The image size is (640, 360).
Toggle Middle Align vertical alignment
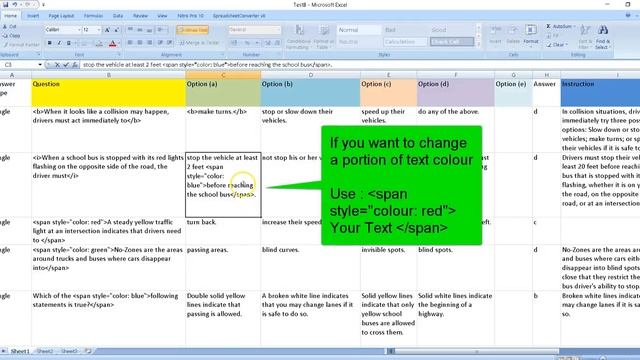point(140,30)
